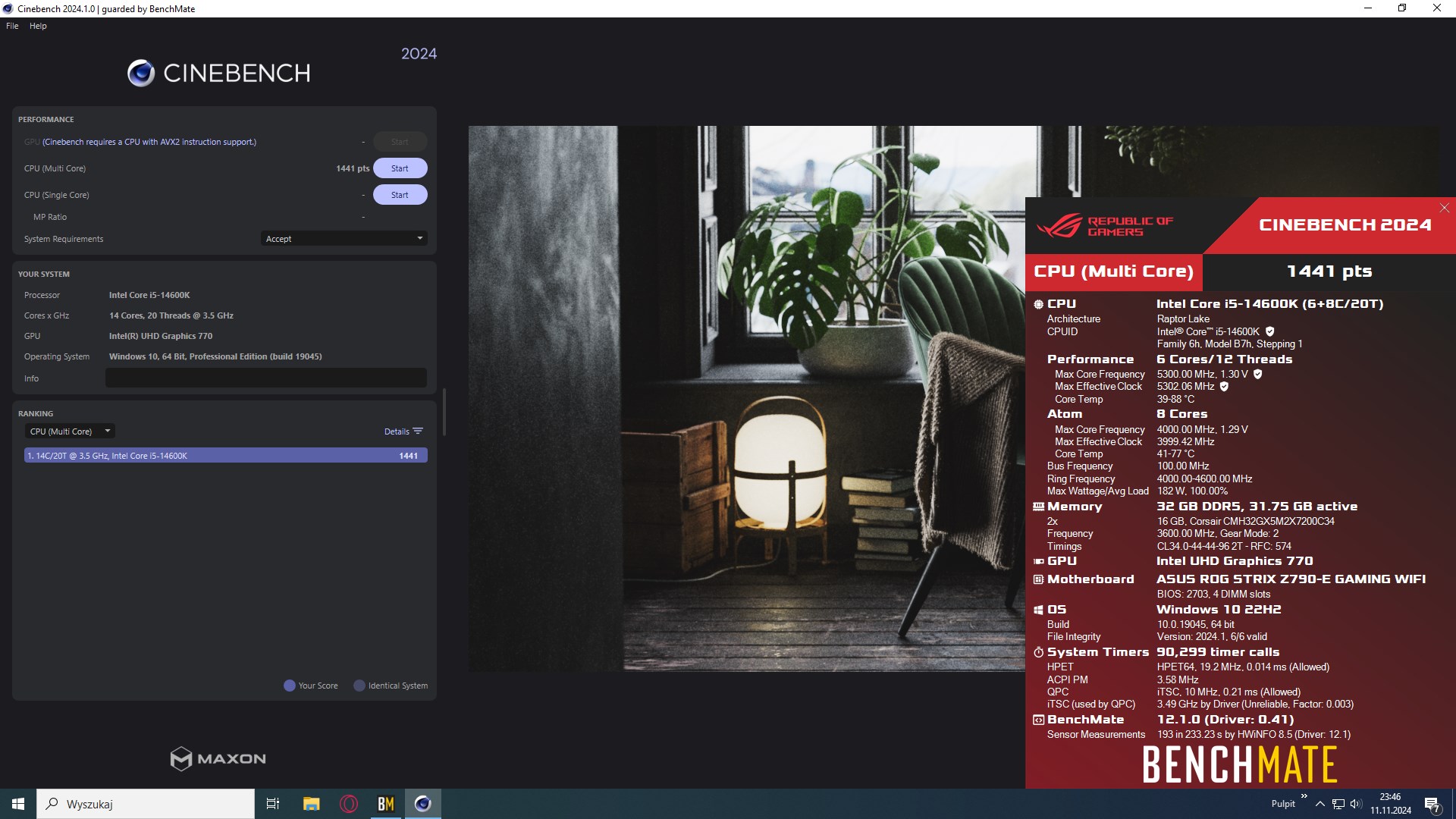Switch to Cinebench taskbar icon
The width and height of the screenshot is (1456, 819).
(x=423, y=804)
